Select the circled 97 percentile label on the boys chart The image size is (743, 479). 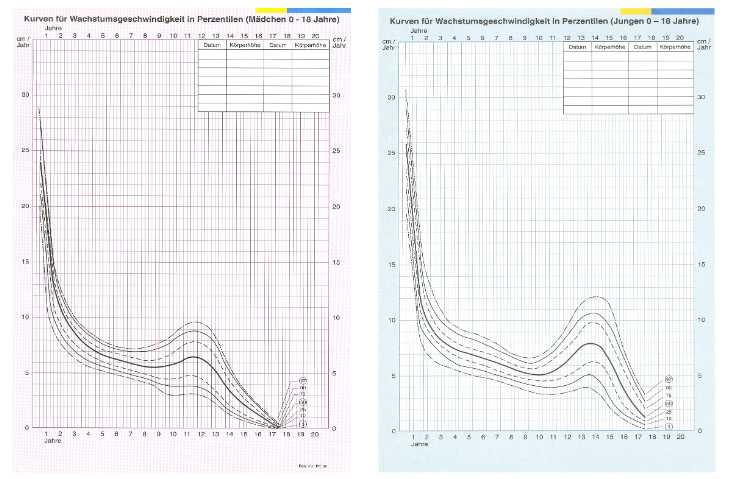[x=668, y=377]
